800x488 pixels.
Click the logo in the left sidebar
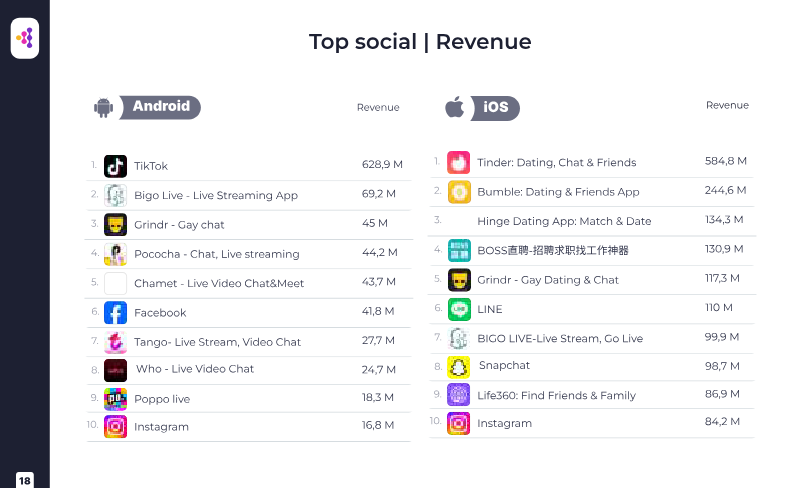click(25, 38)
